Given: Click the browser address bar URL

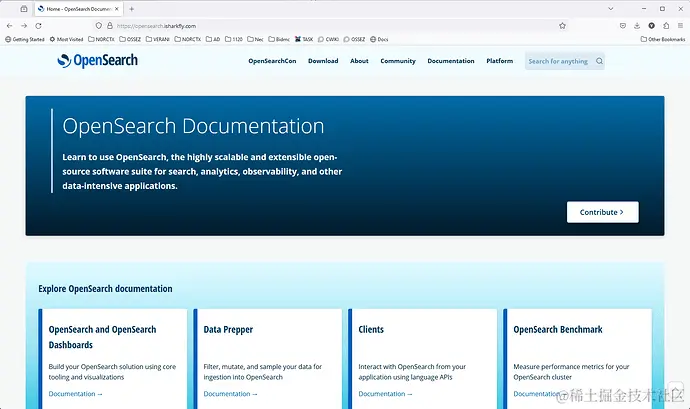Looking at the screenshot, I should [157, 26].
